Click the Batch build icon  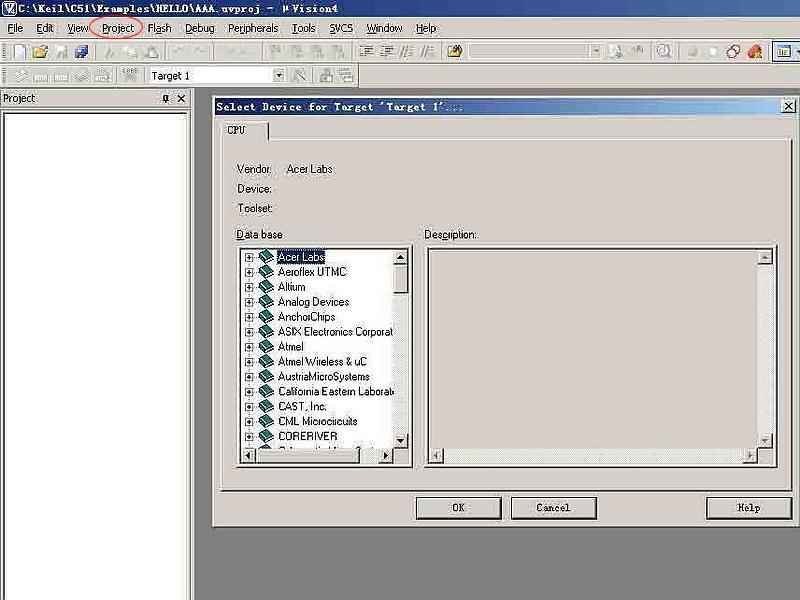click(x=82, y=76)
